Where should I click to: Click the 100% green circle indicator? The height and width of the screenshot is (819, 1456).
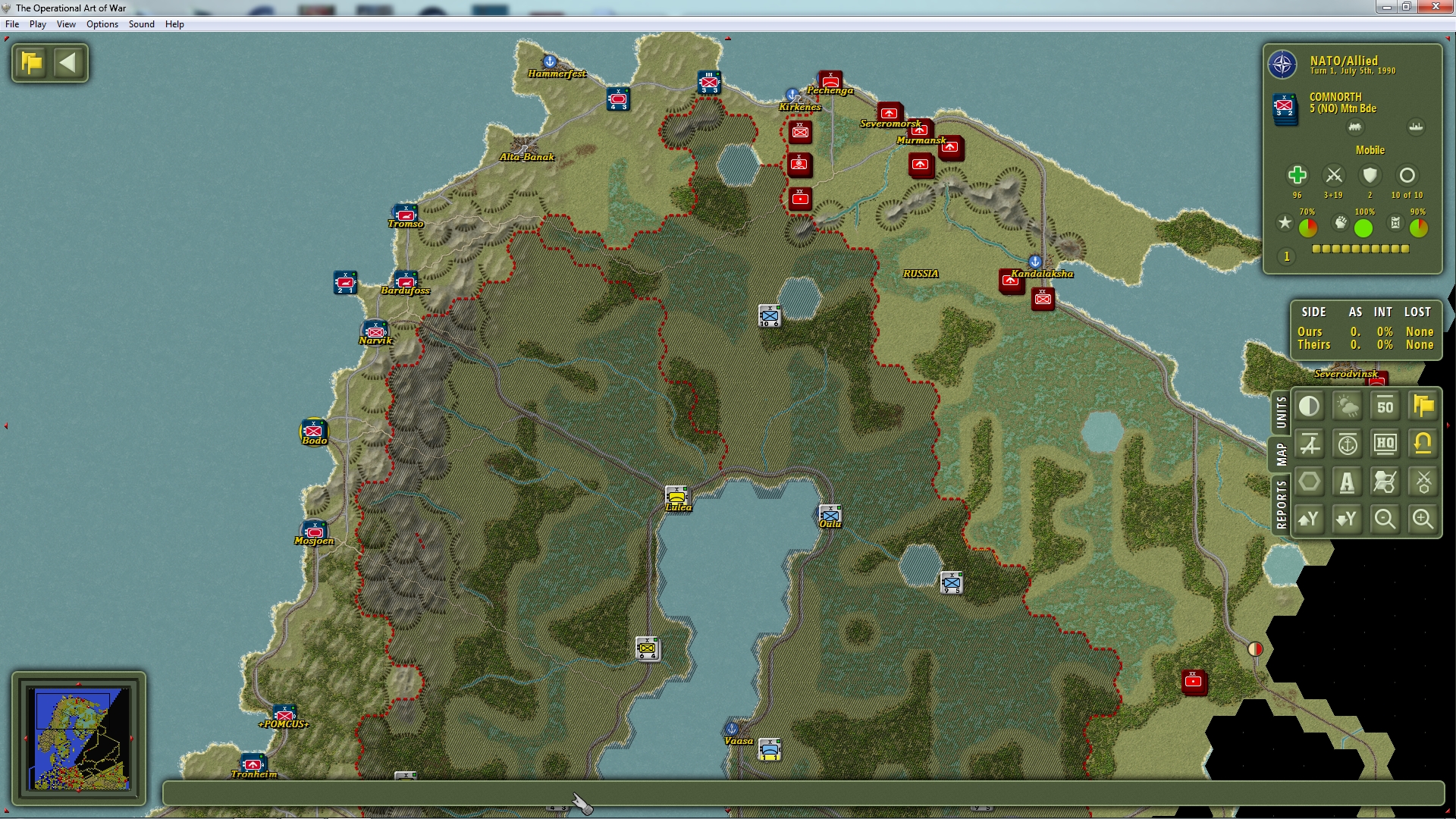[x=1363, y=227]
